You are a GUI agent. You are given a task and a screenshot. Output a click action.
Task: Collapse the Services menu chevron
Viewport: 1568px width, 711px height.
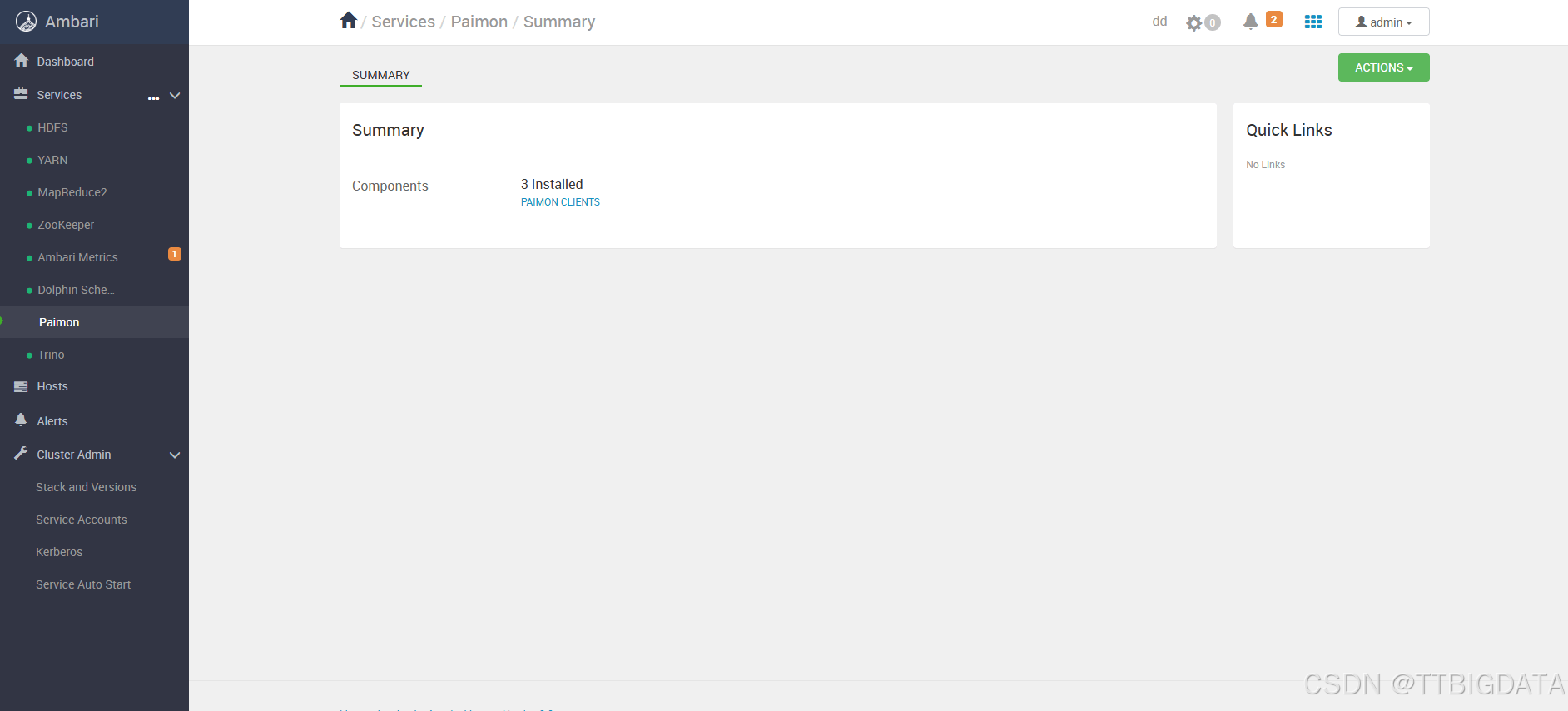click(x=175, y=95)
